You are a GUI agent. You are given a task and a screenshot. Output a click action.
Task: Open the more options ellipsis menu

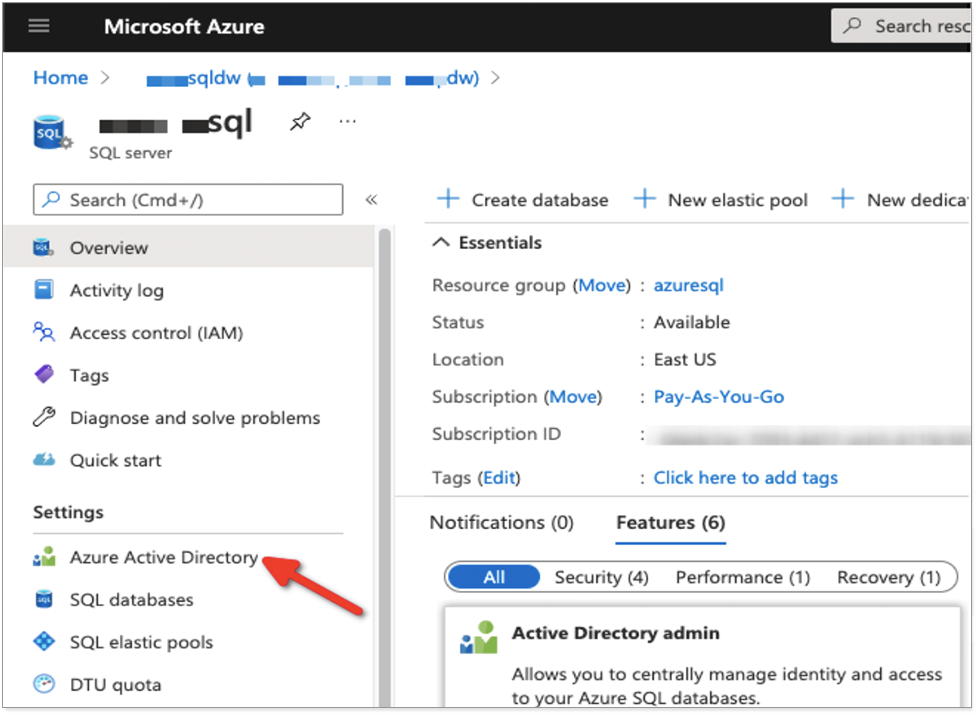point(347,120)
